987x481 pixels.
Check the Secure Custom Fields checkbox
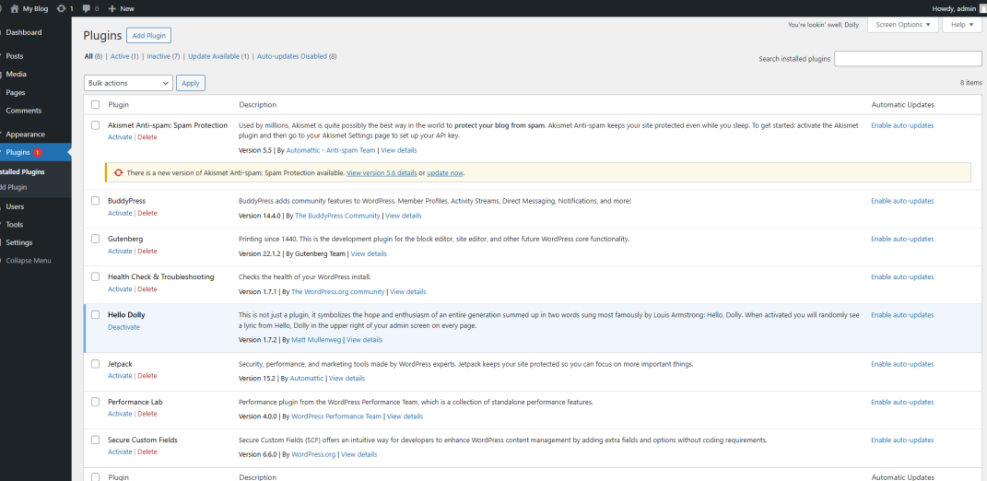95,439
